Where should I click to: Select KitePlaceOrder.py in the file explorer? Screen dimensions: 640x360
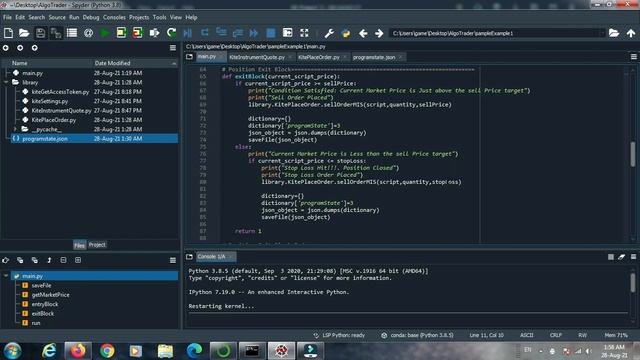[53, 120]
